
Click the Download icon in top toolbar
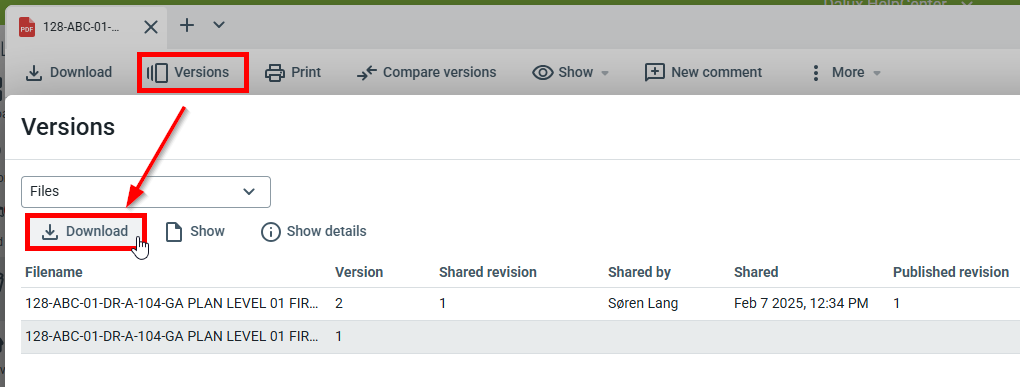pos(34,72)
